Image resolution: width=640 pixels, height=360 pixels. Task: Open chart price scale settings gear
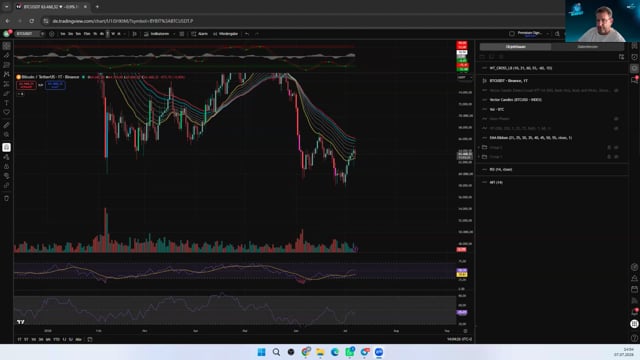(x=465, y=331)
